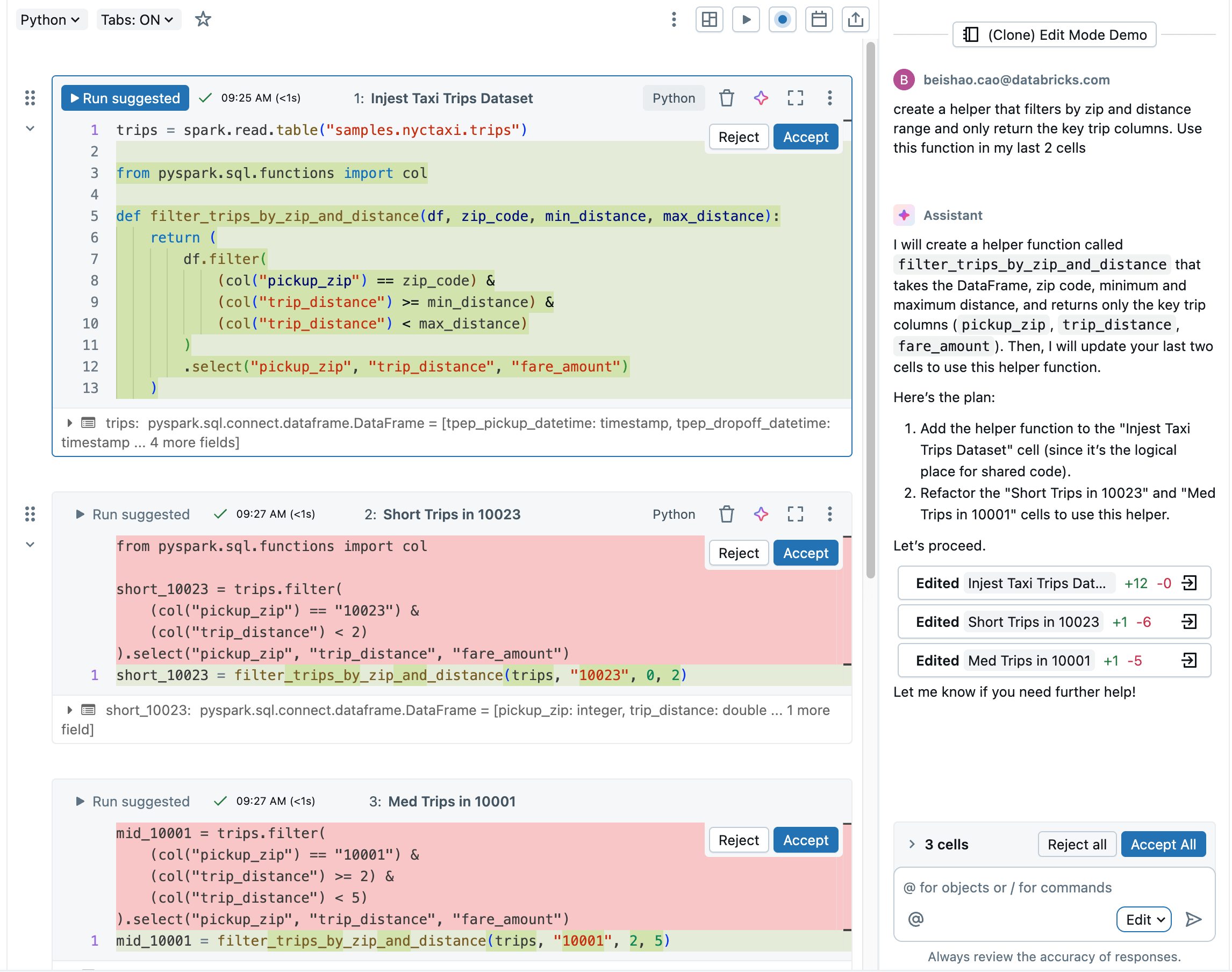
Task: Click the share export icon
Action: coord(855,20)
